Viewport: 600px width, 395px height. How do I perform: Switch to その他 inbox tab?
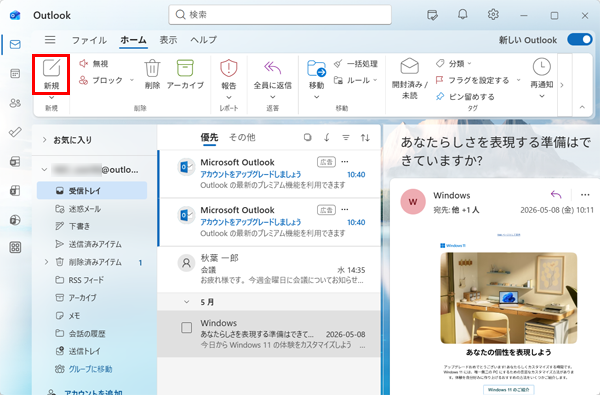[242, 137]
